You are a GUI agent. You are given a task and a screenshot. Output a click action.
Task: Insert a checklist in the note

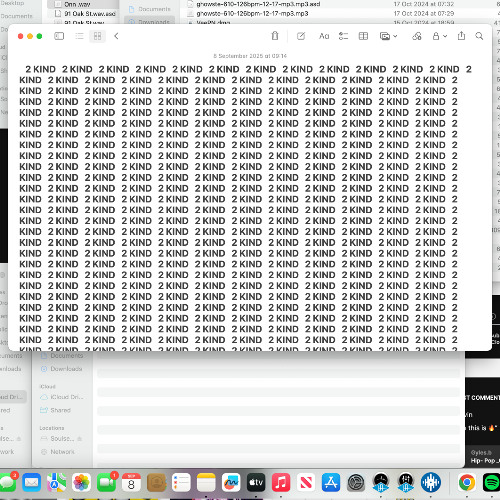[343, 36]
